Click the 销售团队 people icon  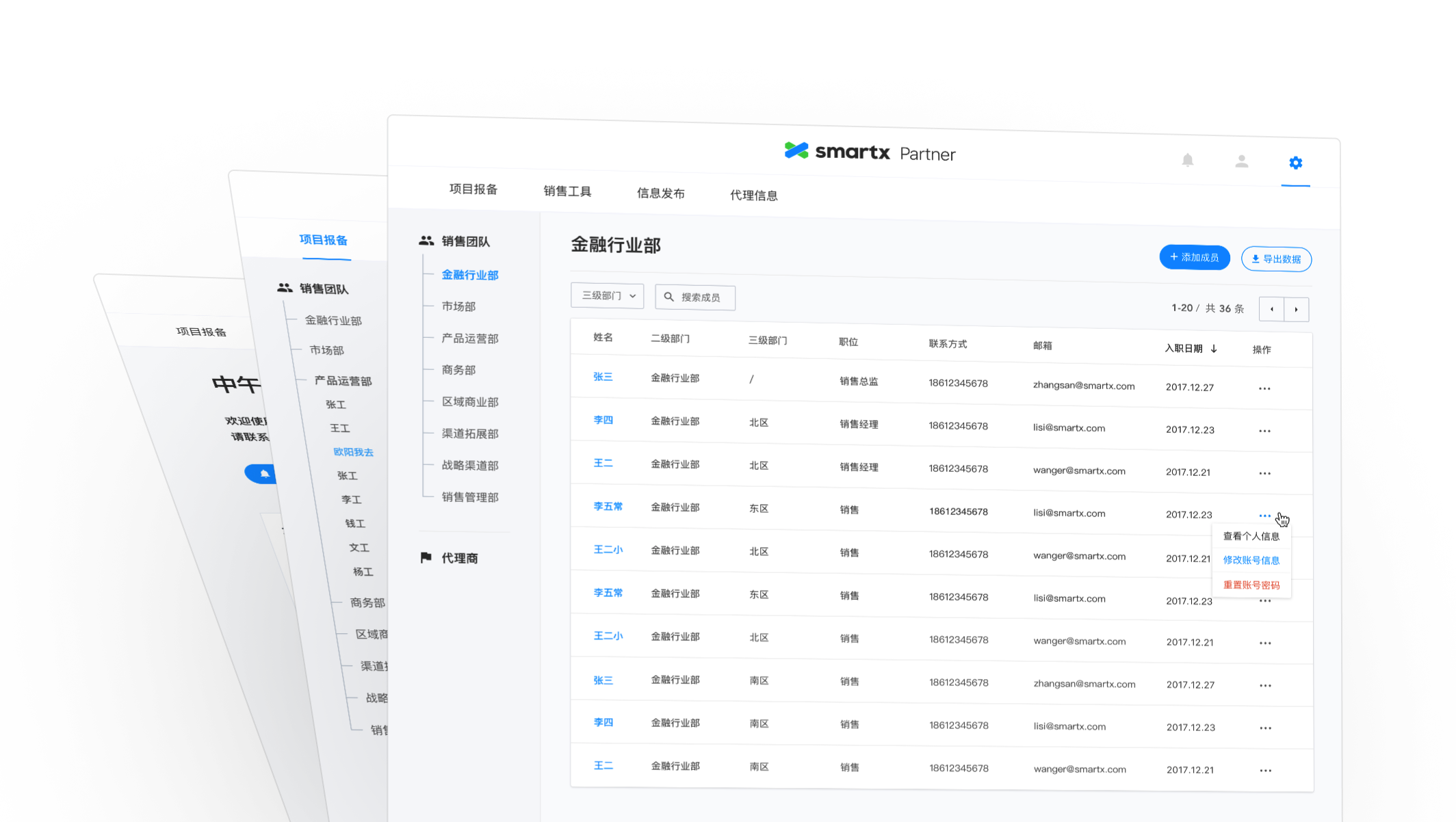pos(426,241)
